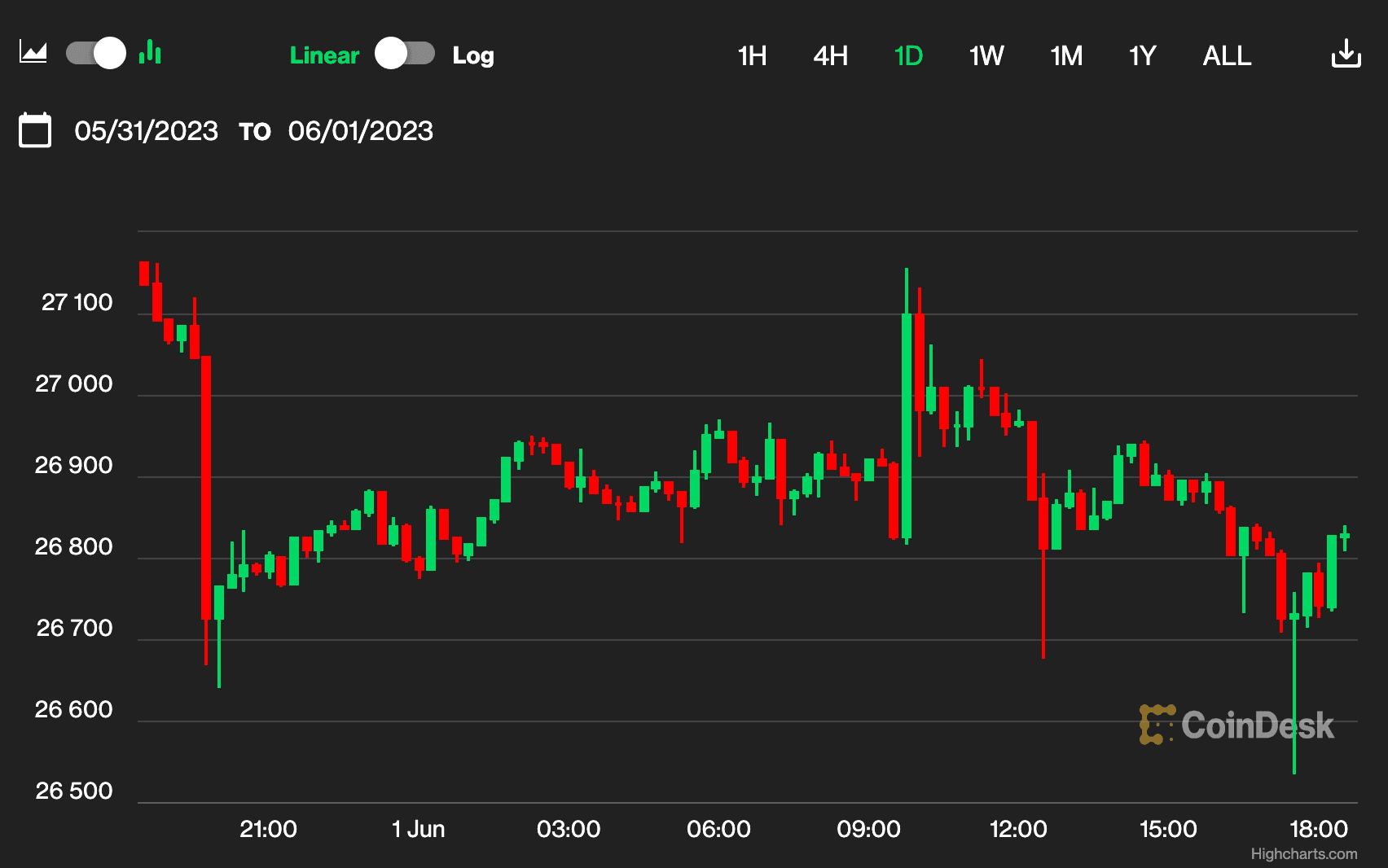Screen dimensions: 1388x868
Task: Click the 26 800 price axis label
Action: [x=73, y=546]
